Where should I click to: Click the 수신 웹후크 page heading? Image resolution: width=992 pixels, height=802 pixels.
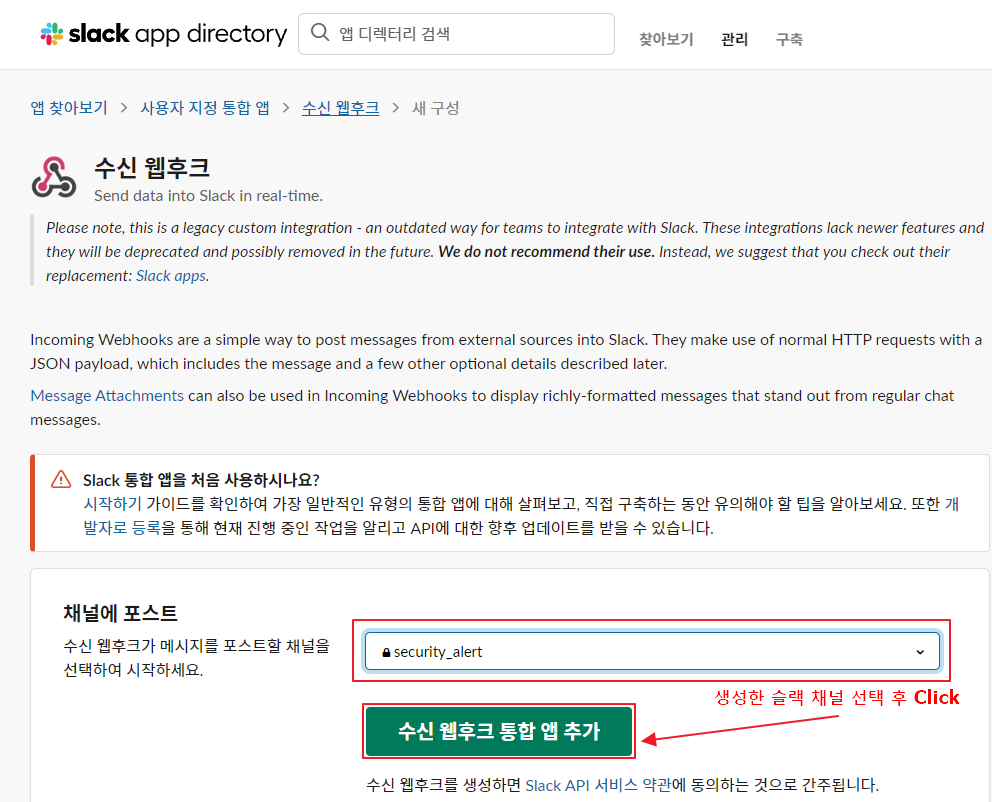point(152,168)
